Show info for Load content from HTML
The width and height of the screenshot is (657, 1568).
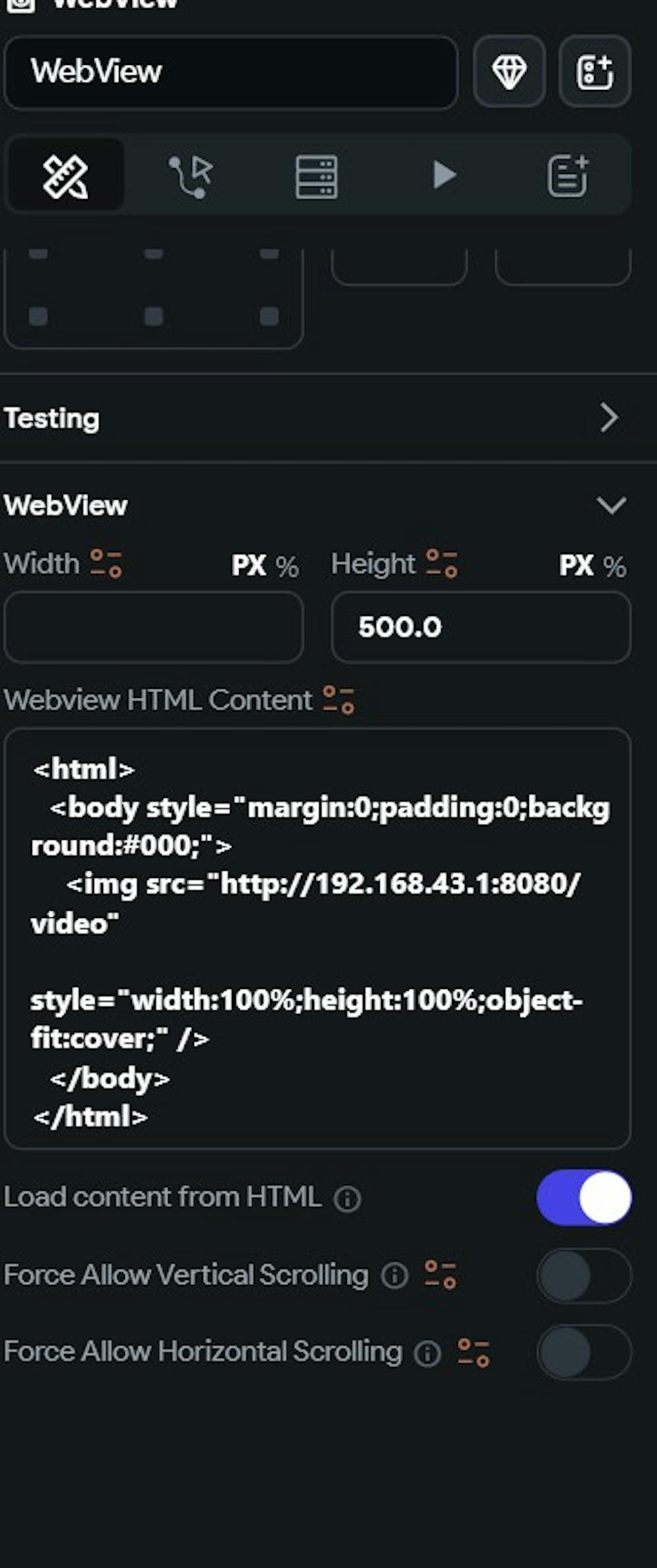348,1199
